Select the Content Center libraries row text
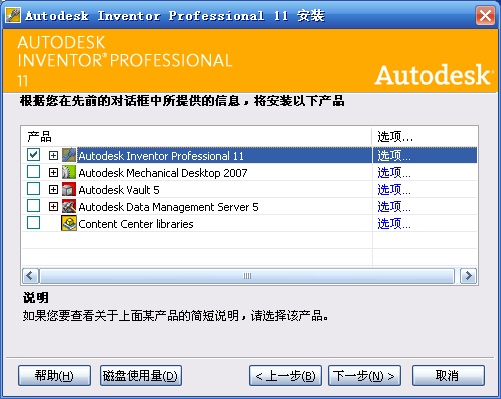This screenshot has width=501, height=399. pos(136,224)
